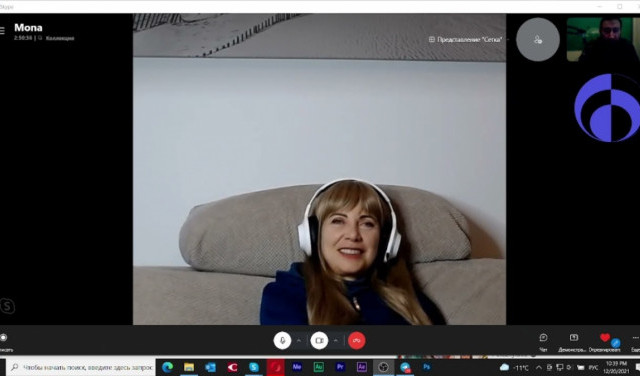Viewport: 640px width, 376px height.
Task: Expand camera options chevron
Action: (336, 340)
